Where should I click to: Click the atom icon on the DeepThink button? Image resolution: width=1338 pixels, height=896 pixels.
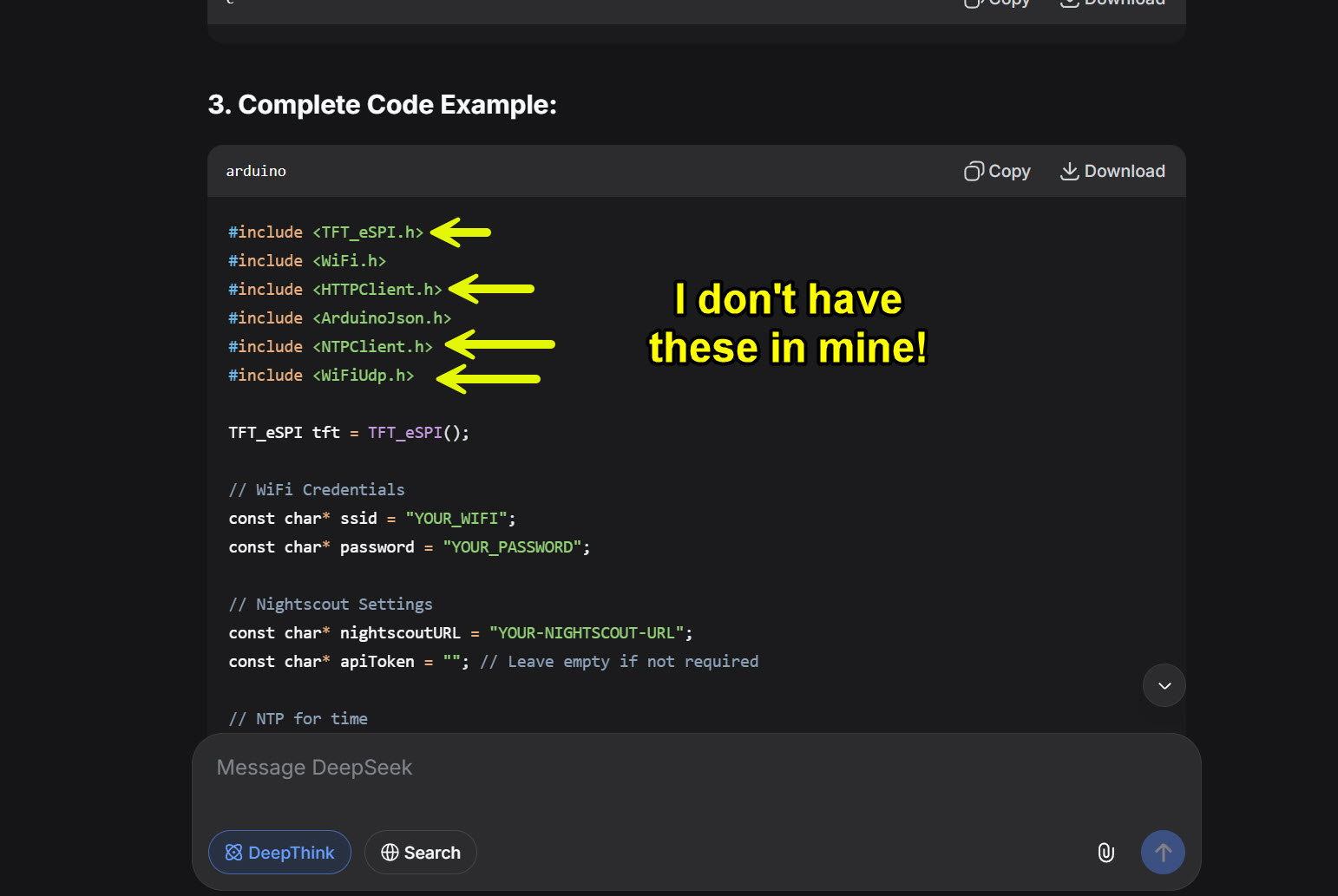pos(233,853)
